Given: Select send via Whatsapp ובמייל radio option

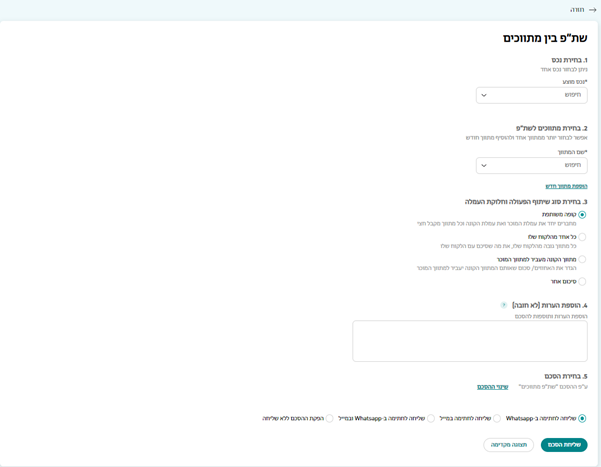Looking at the screenshot, I should pyautogui.click(x=431, y=418).
